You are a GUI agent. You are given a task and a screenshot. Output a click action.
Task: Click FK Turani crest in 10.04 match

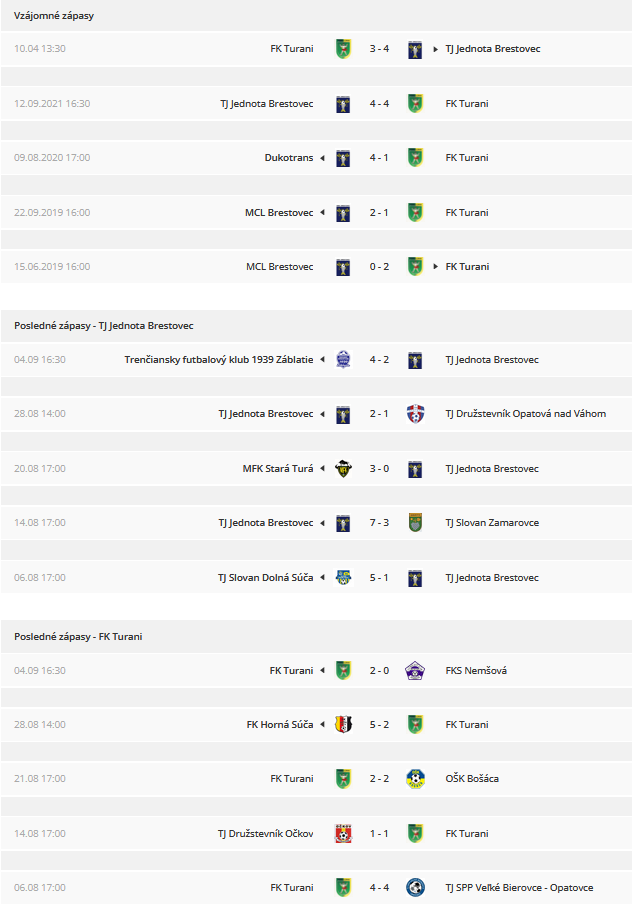pyautogui.click(x=343, y=49)
